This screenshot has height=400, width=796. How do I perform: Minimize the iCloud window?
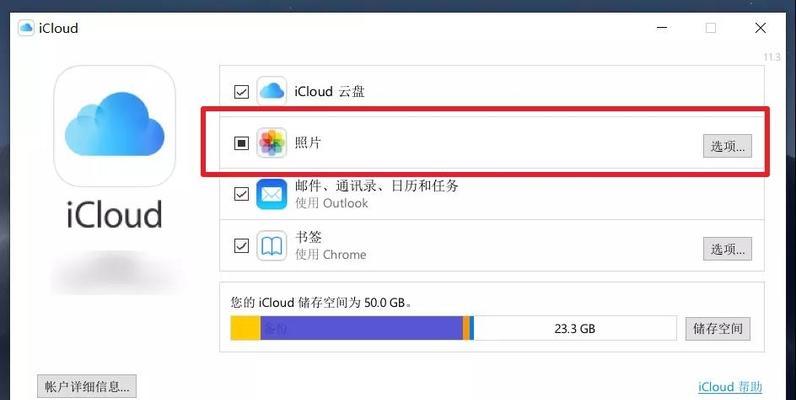662,28
